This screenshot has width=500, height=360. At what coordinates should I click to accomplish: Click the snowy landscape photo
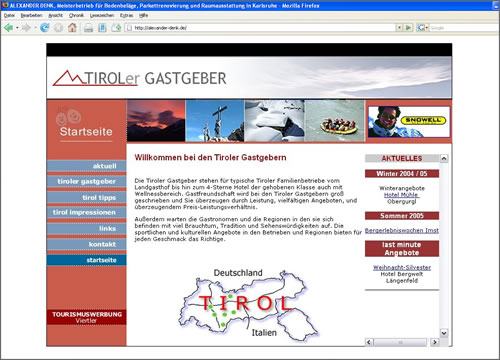(274, 121)
